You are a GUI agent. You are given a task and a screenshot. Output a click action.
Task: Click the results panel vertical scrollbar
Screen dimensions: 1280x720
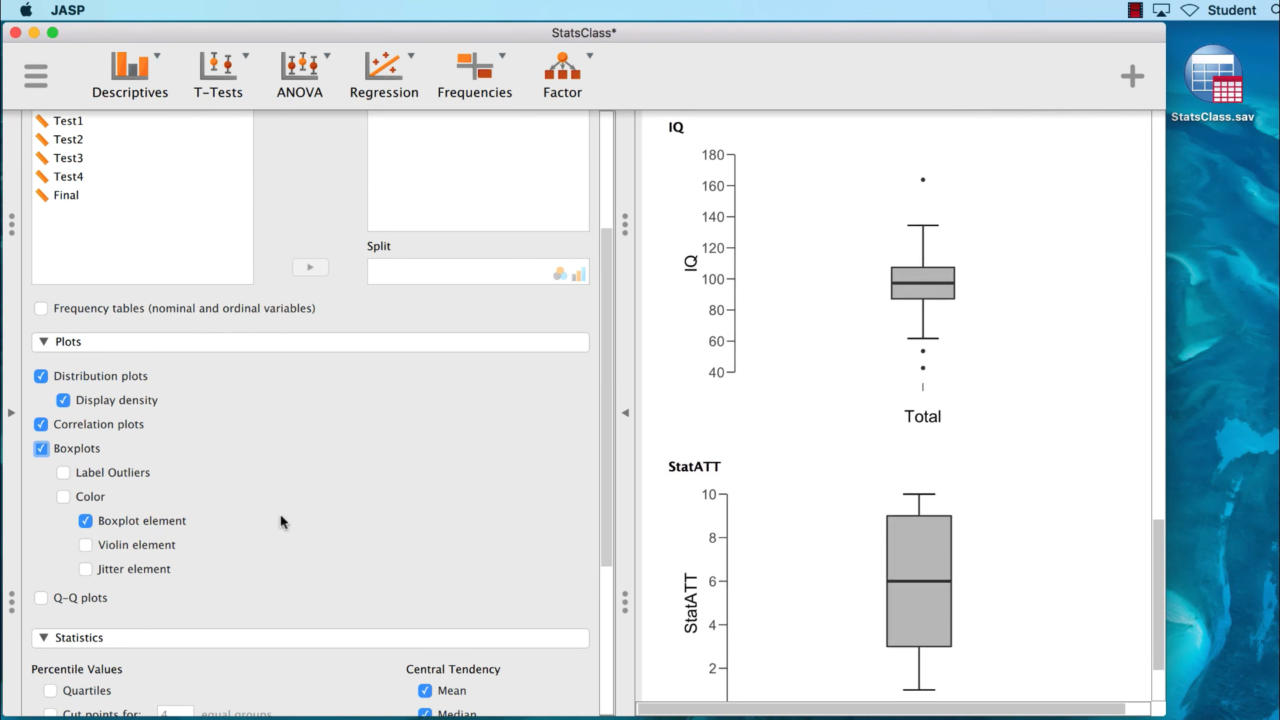tap(1158, 594)
